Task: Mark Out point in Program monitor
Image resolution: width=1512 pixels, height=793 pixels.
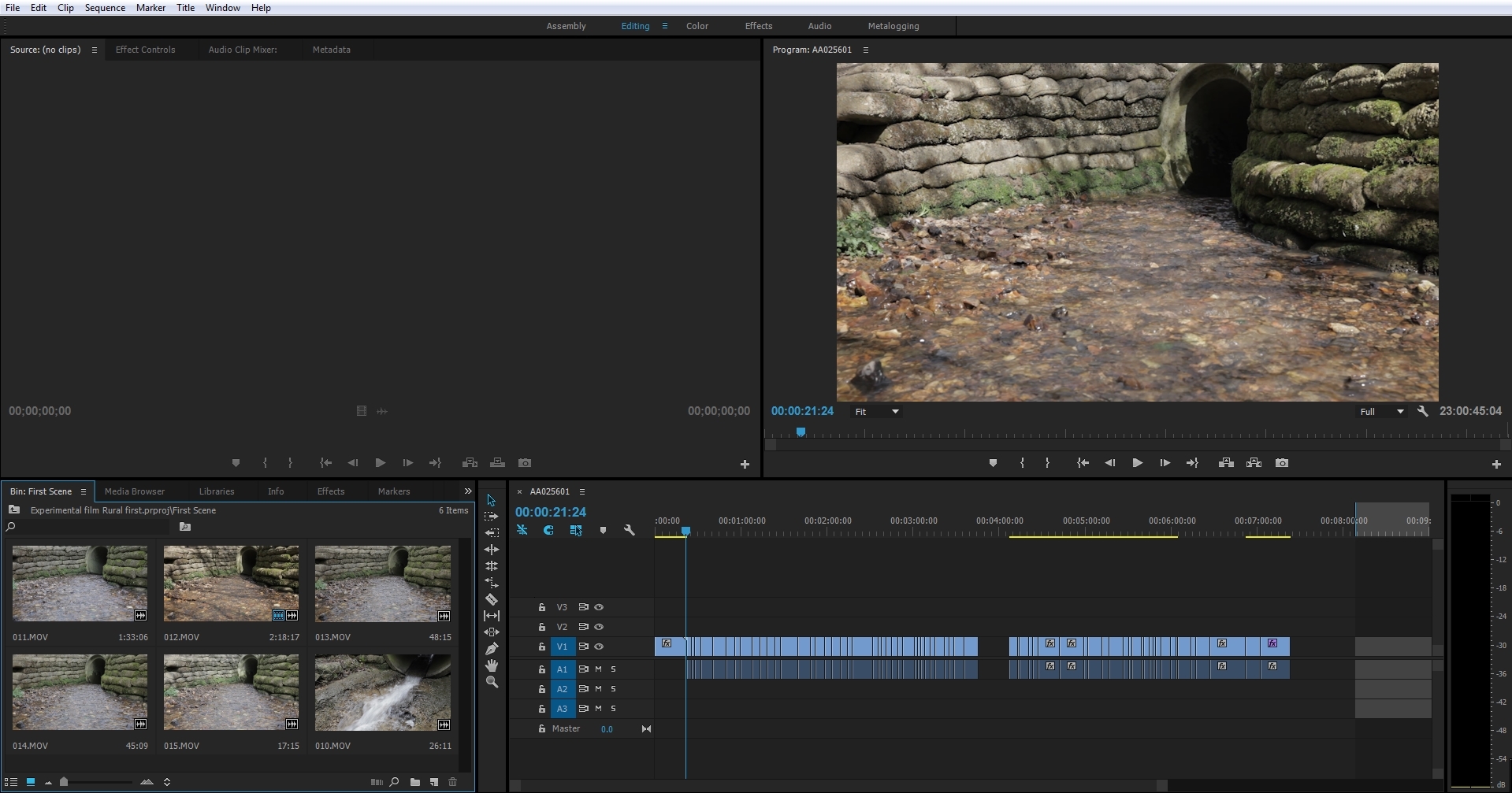Action: 1047,463
